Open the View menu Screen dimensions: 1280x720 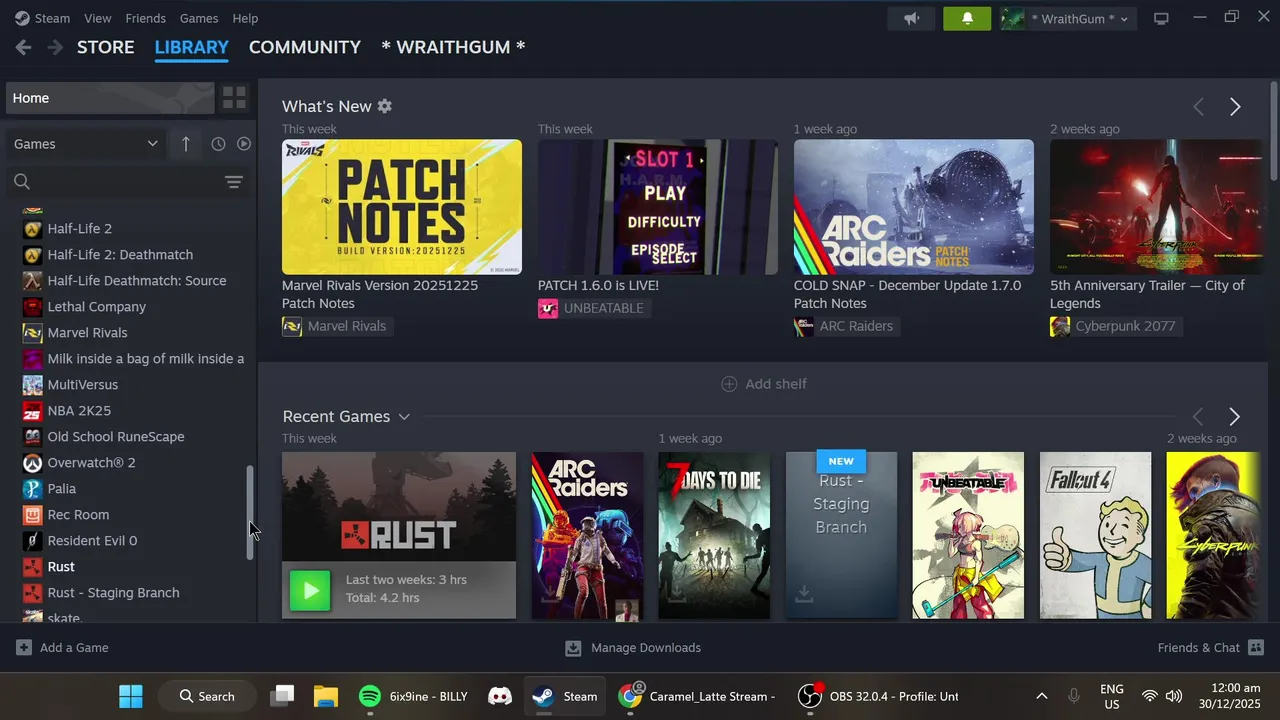tap(98, 18)
